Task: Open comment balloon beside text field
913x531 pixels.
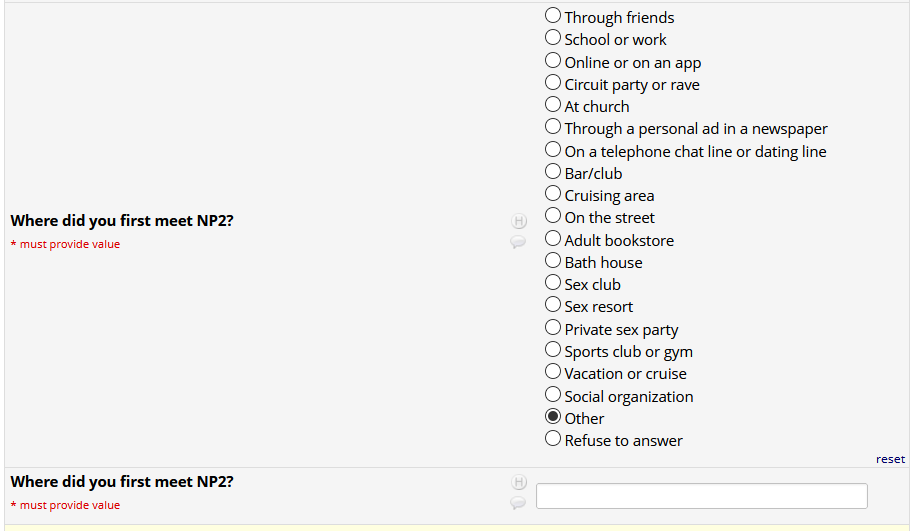Action: tap(518, 503)
